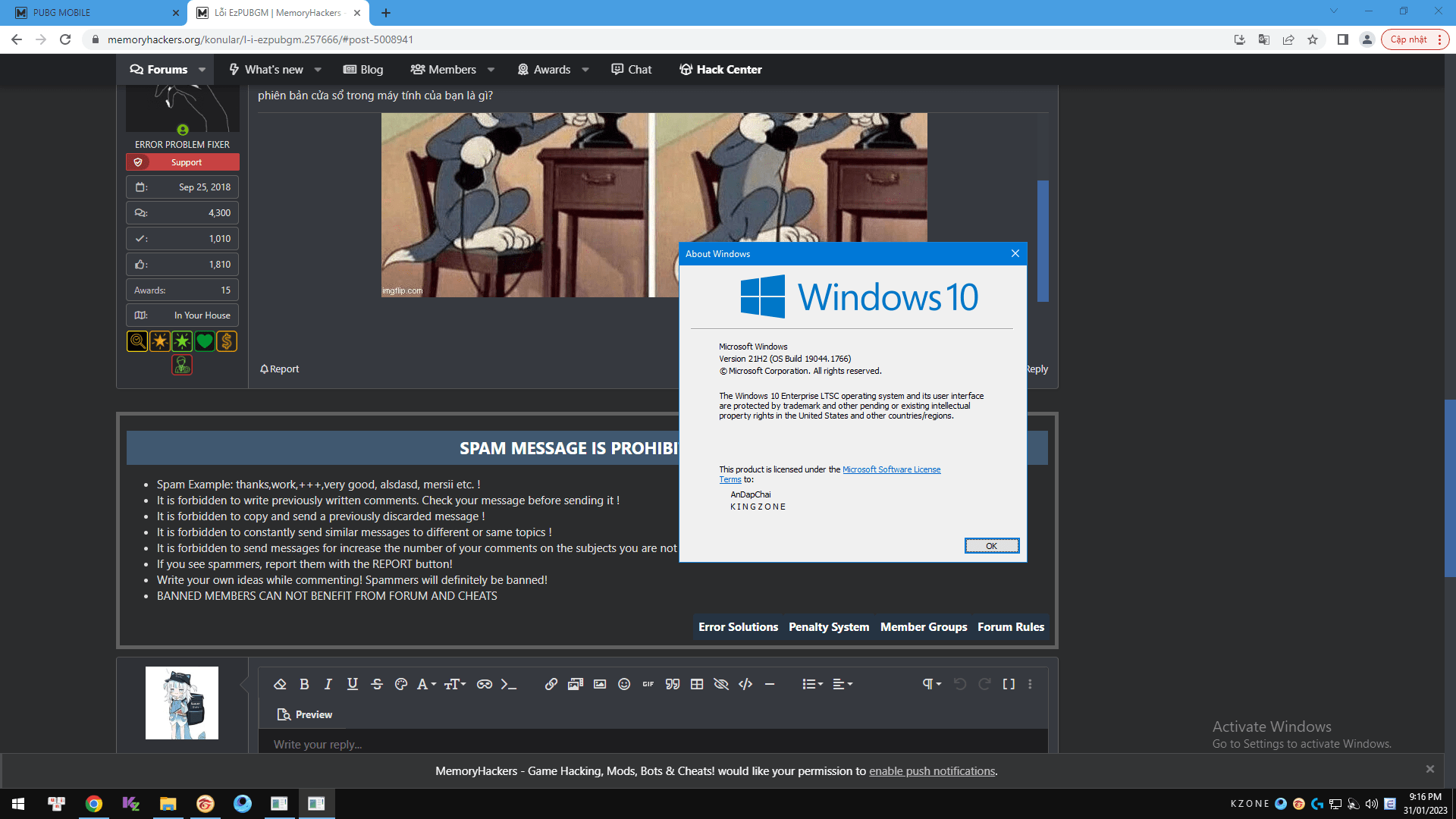The image size is (1456, 819).
Task: Open File Explorer from the taskbar
Action: click(x=168, y=803)
